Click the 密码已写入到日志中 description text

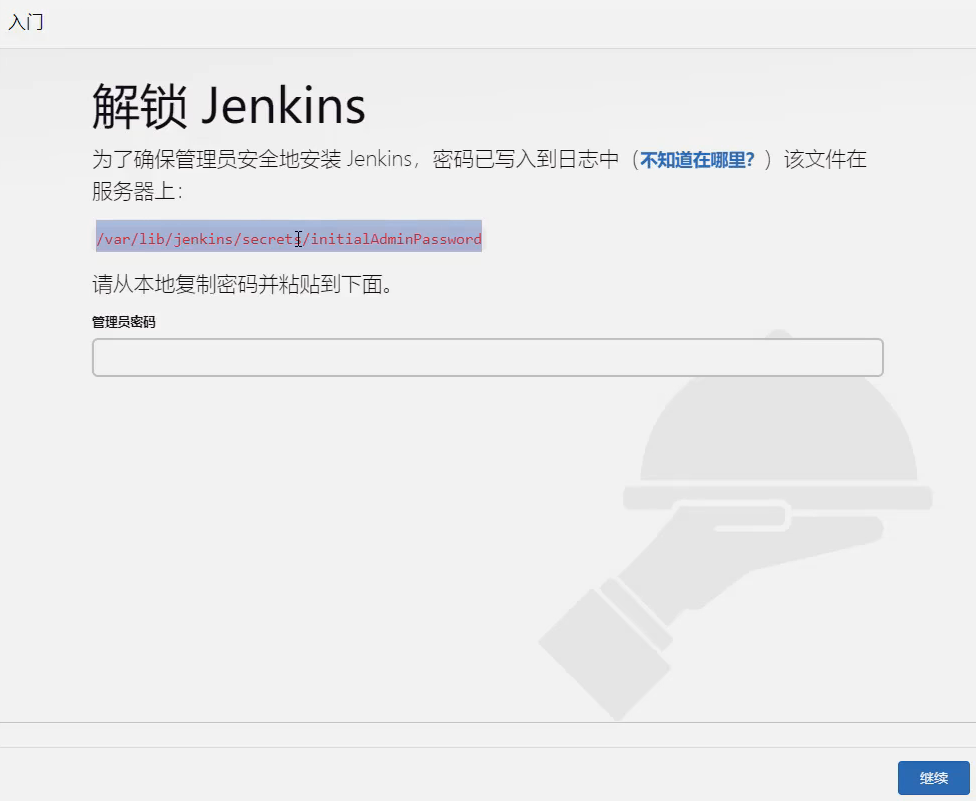click(x=526, y=159)
